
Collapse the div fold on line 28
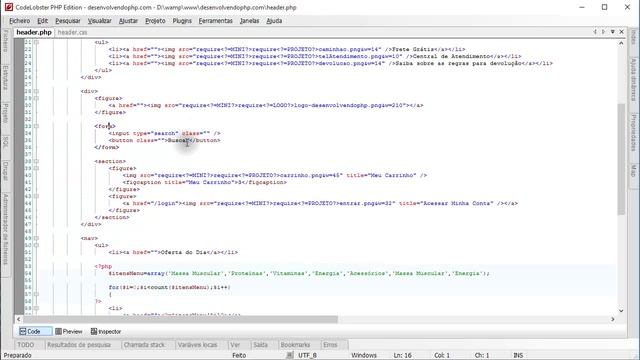(x=36, y=91)
